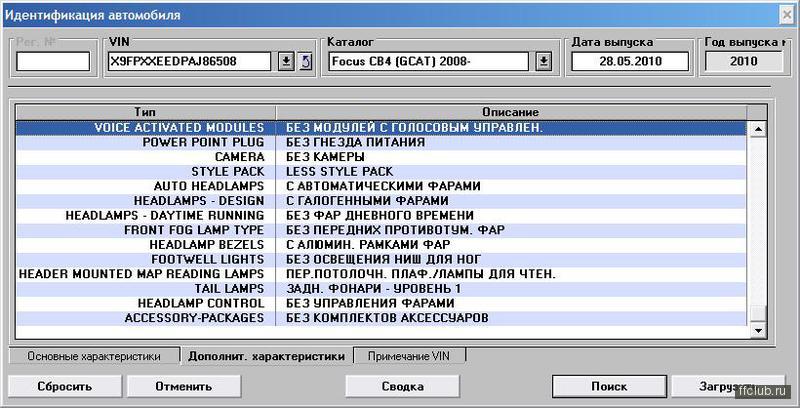Image resolution: width=800 pixels, height=408 pixels.
Task: Select the AUTO HEADLAMPS row
Action: point(381,186)
